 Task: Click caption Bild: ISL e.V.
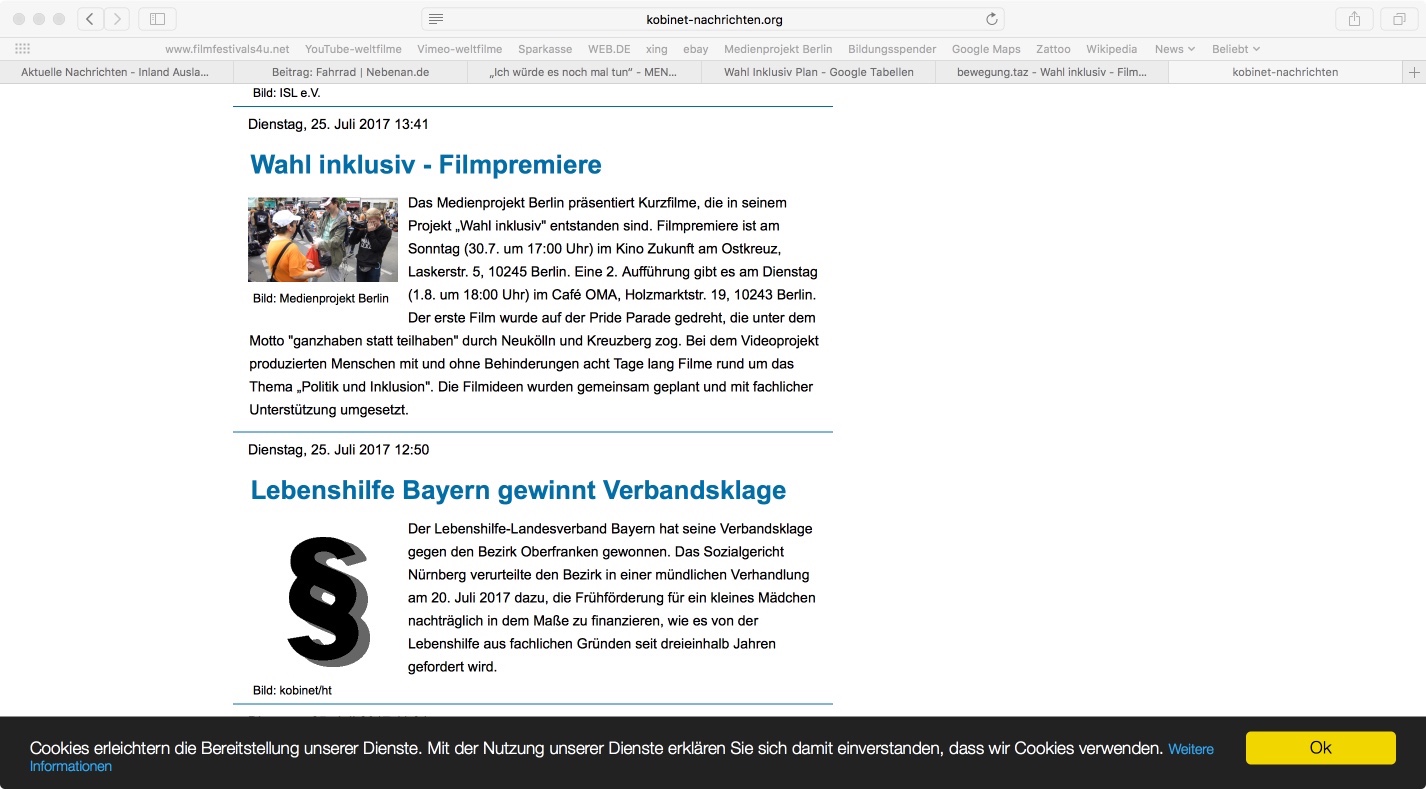tap(286, 93)
